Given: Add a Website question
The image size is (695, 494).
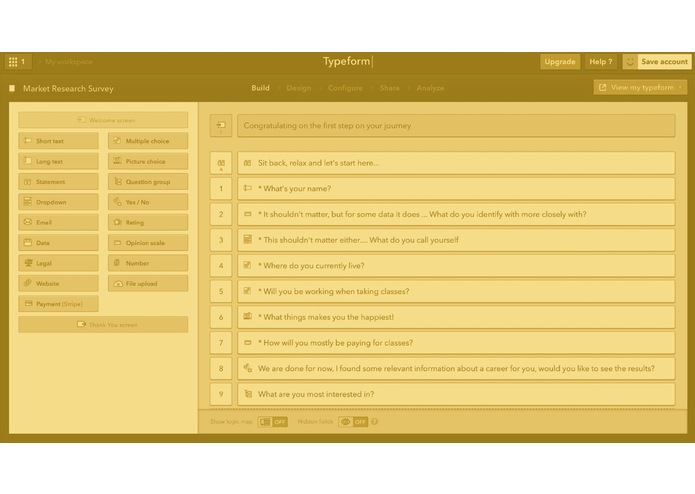Looking at the screenshot, I should 59,284.
